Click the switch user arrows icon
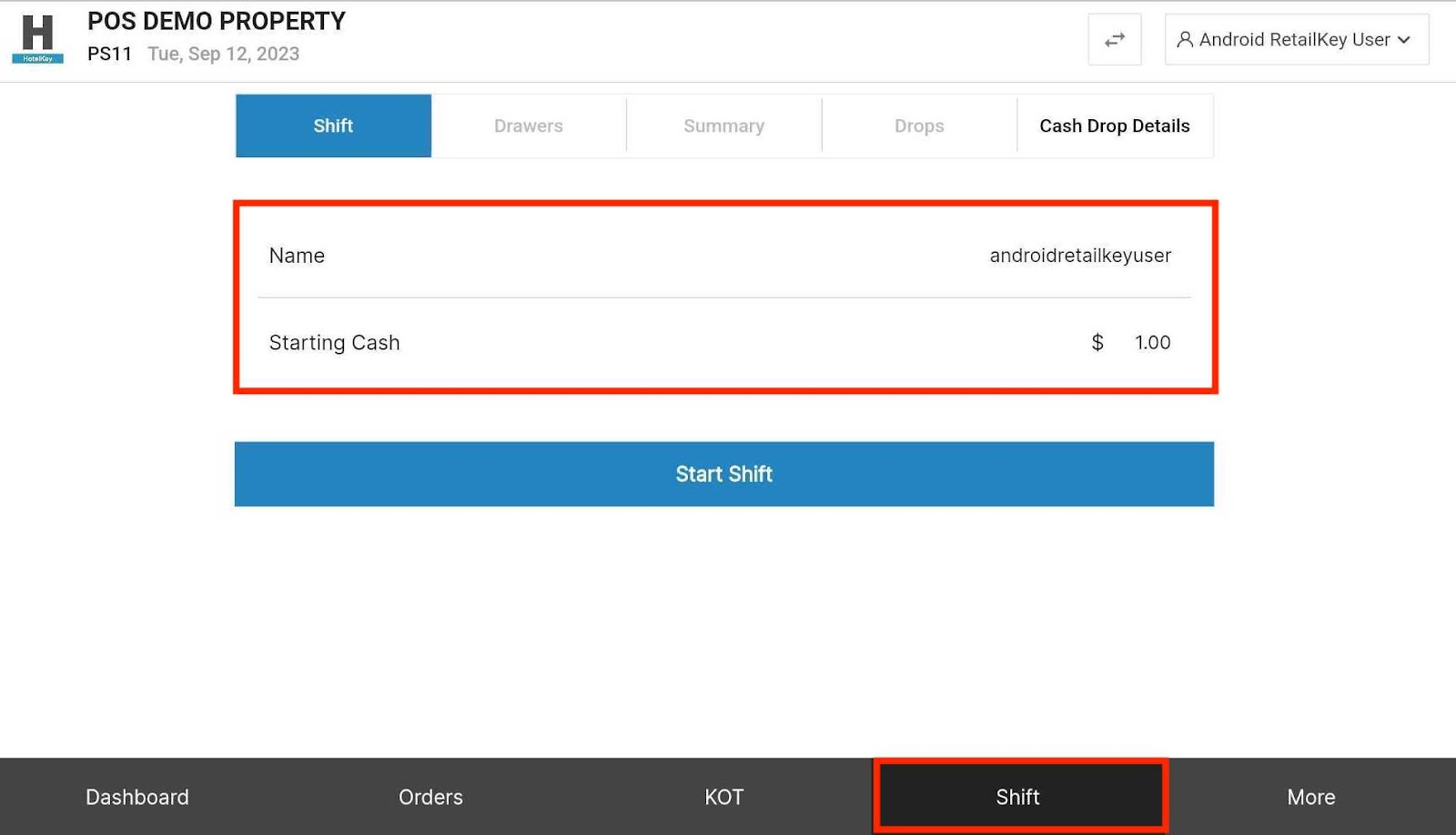Viewport: 1456px width, 835px height. pos(1116,39)
